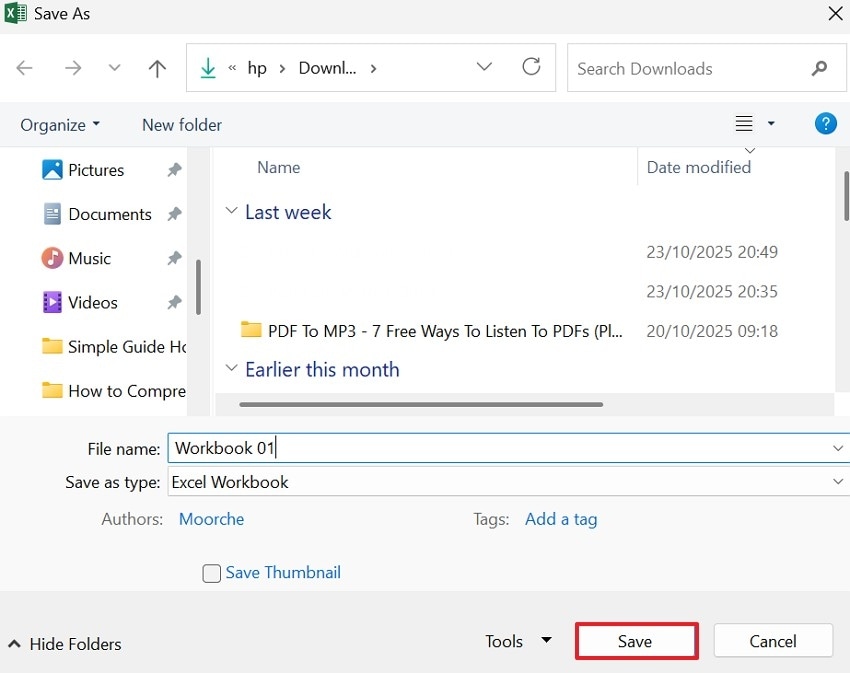Click the 23/10/2025 20:49 row
The image size is (850, 673).
[x=712, y=252]
